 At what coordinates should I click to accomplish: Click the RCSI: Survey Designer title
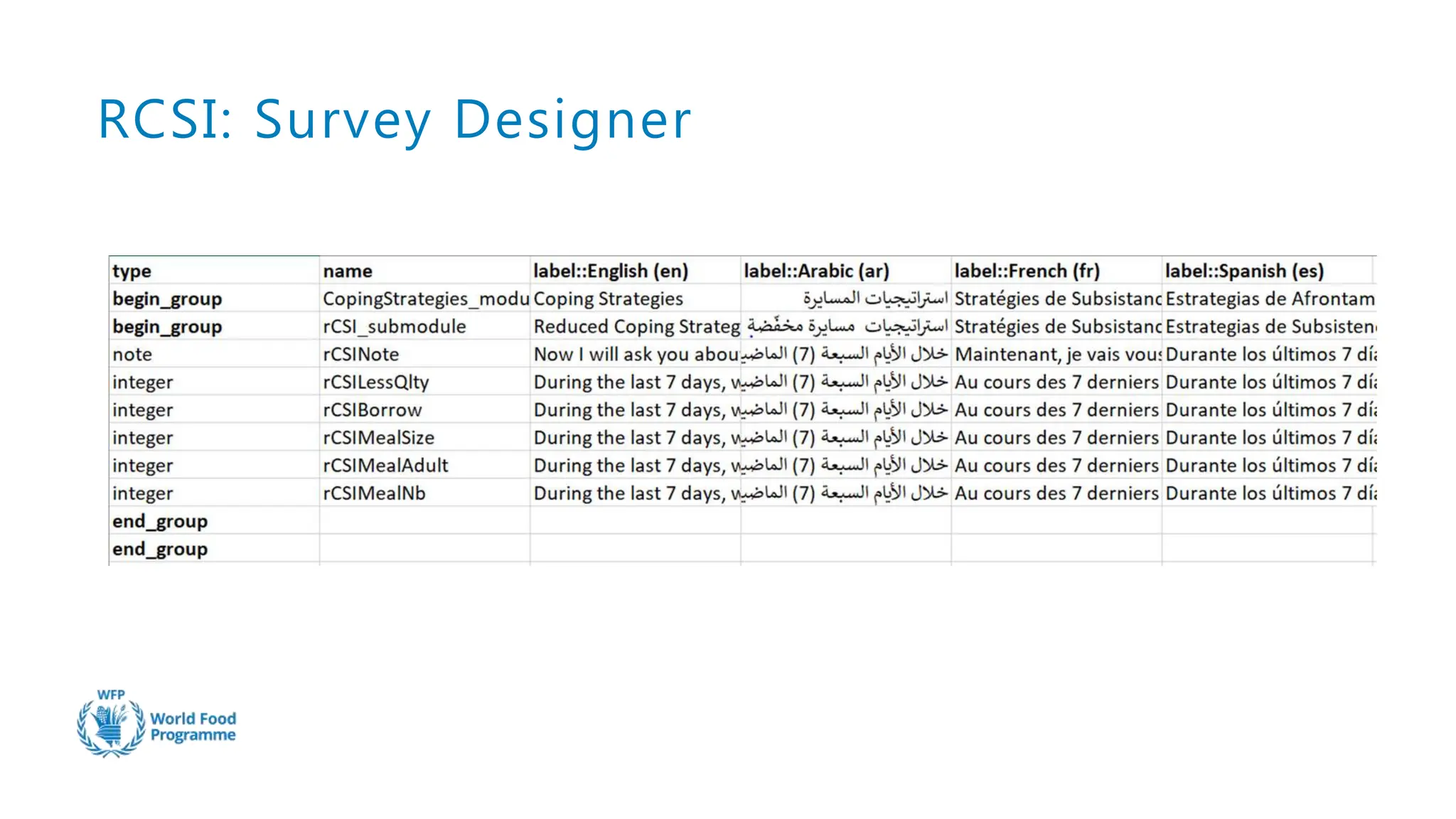[394, 119]
